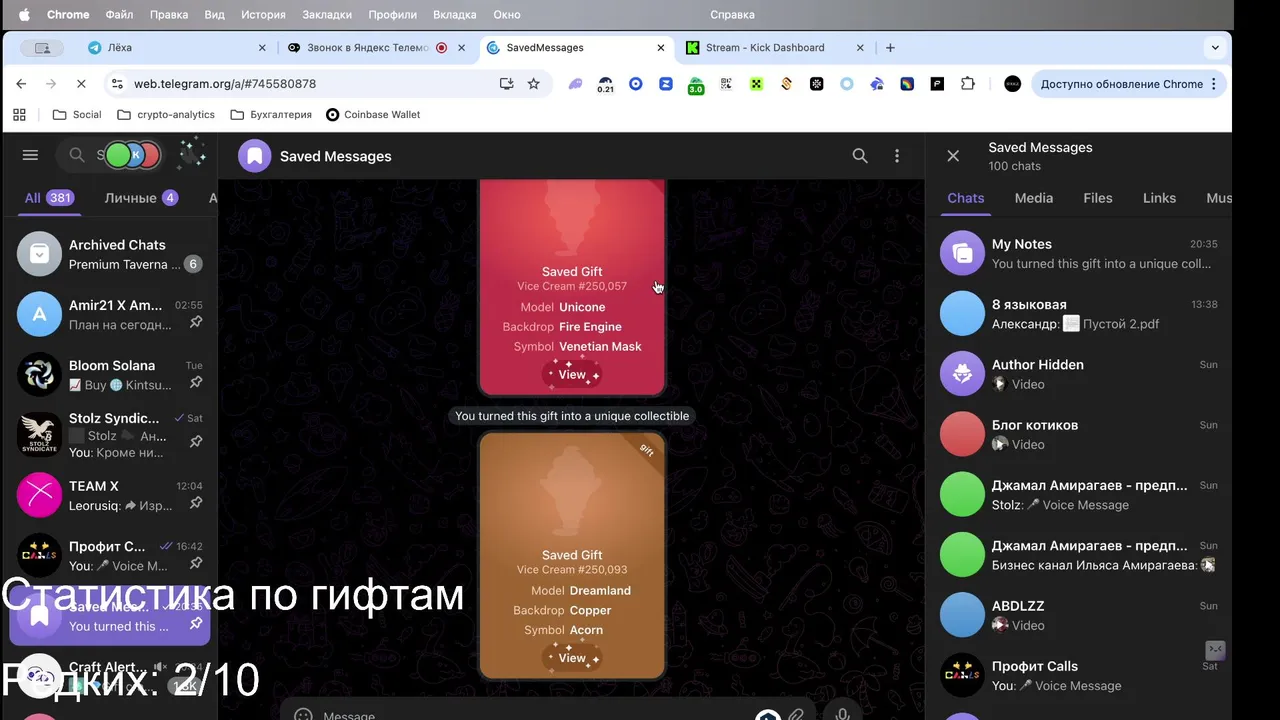Open Archived Chats
Viewport: 1280px width, 720px height.
[110, 254]
